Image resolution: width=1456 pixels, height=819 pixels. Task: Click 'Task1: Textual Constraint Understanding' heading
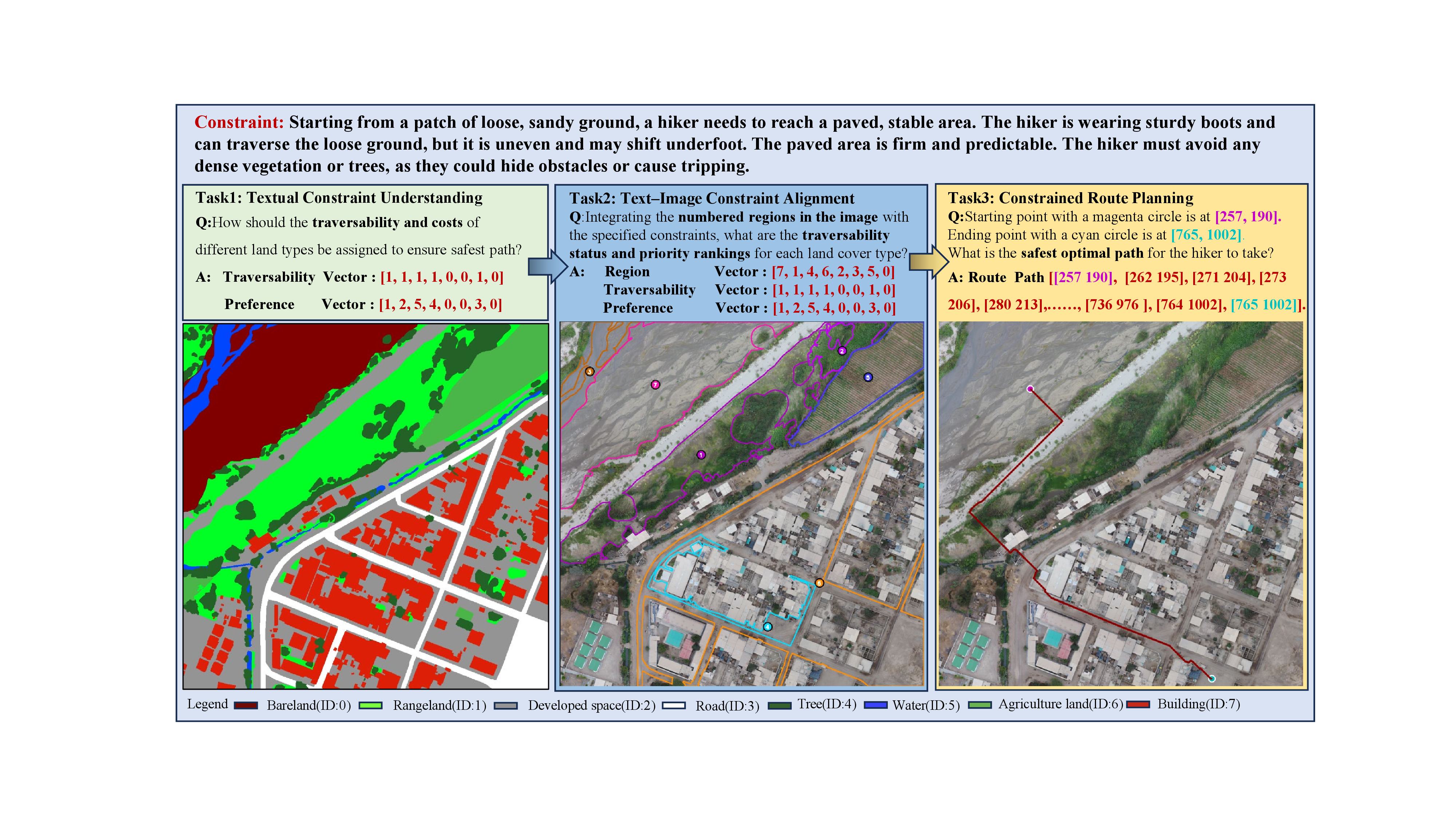click(x=339, y=198)
